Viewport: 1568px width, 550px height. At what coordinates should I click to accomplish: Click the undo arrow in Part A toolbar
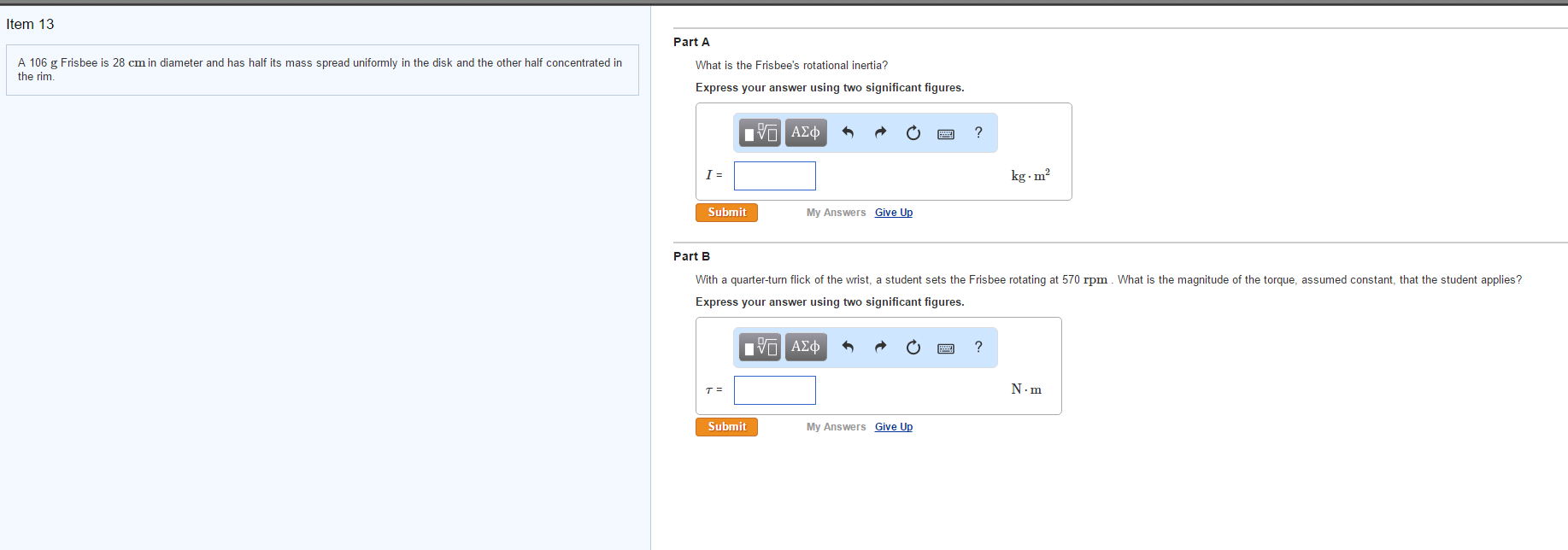[848, 132]
